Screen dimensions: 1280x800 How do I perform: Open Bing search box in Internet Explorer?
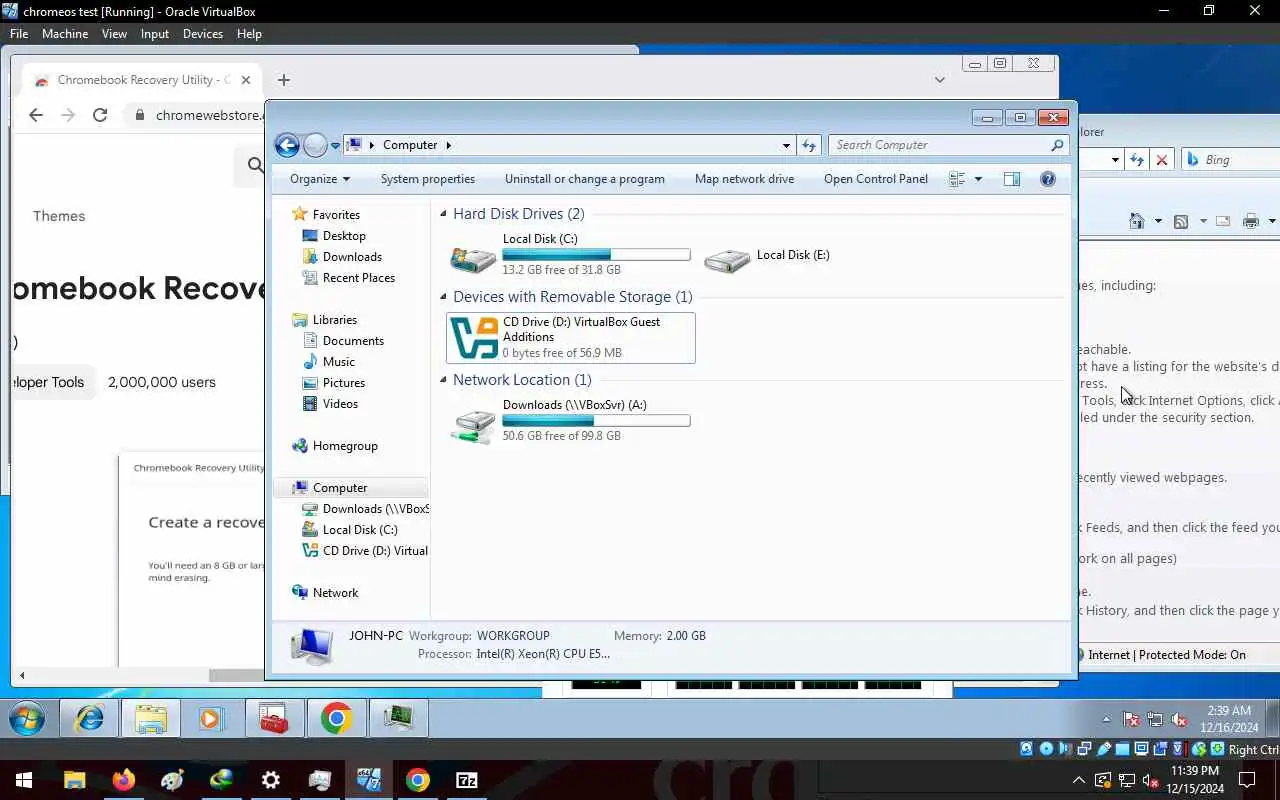coord(1231,160)
